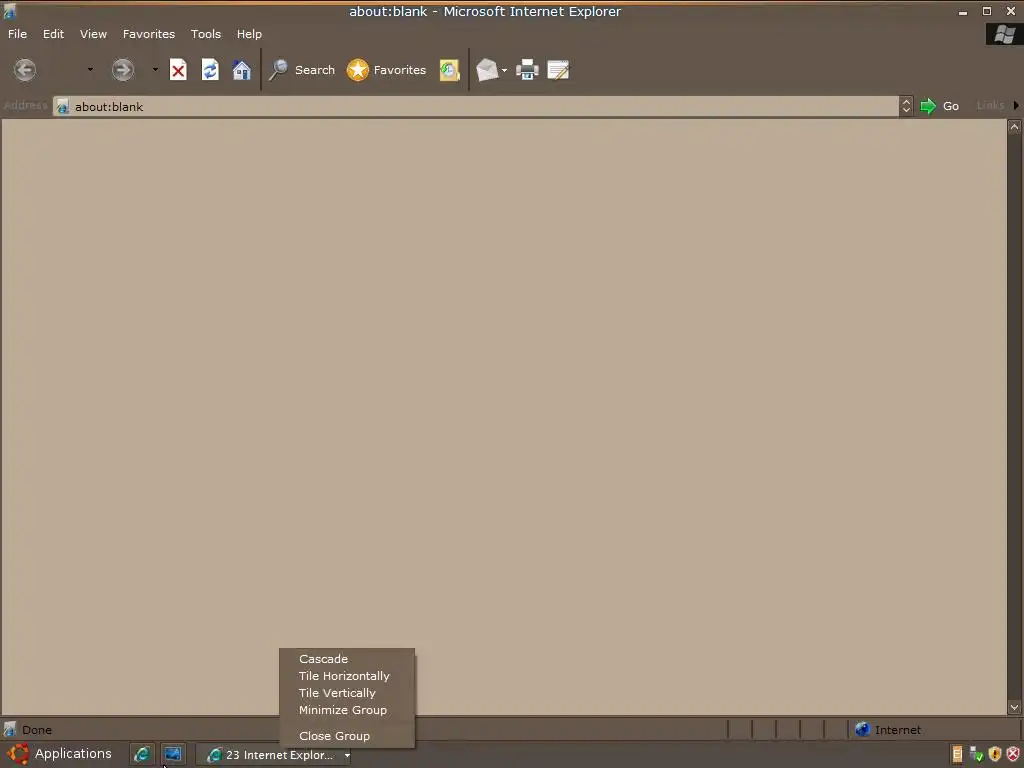Viewport: 1024px width, 768px height.
Task: Click the Internet zone status text
Action: (898, 730)
